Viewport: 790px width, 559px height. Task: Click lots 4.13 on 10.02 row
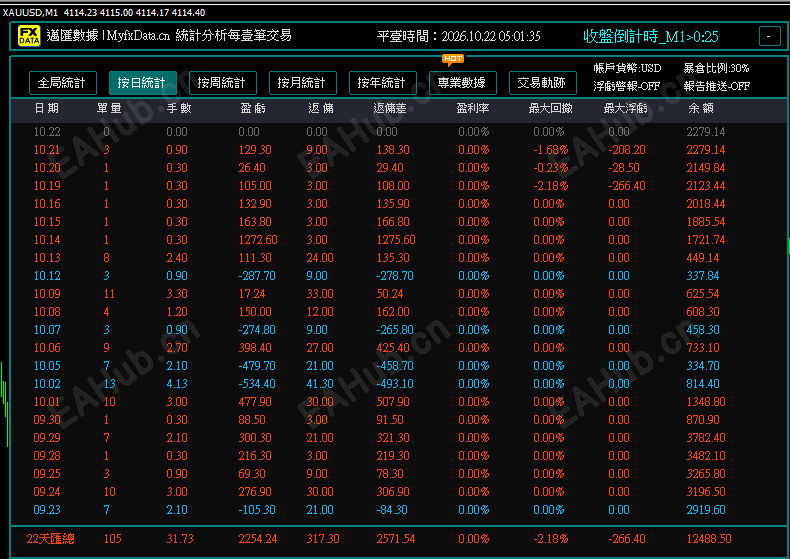tap(177, 384)
